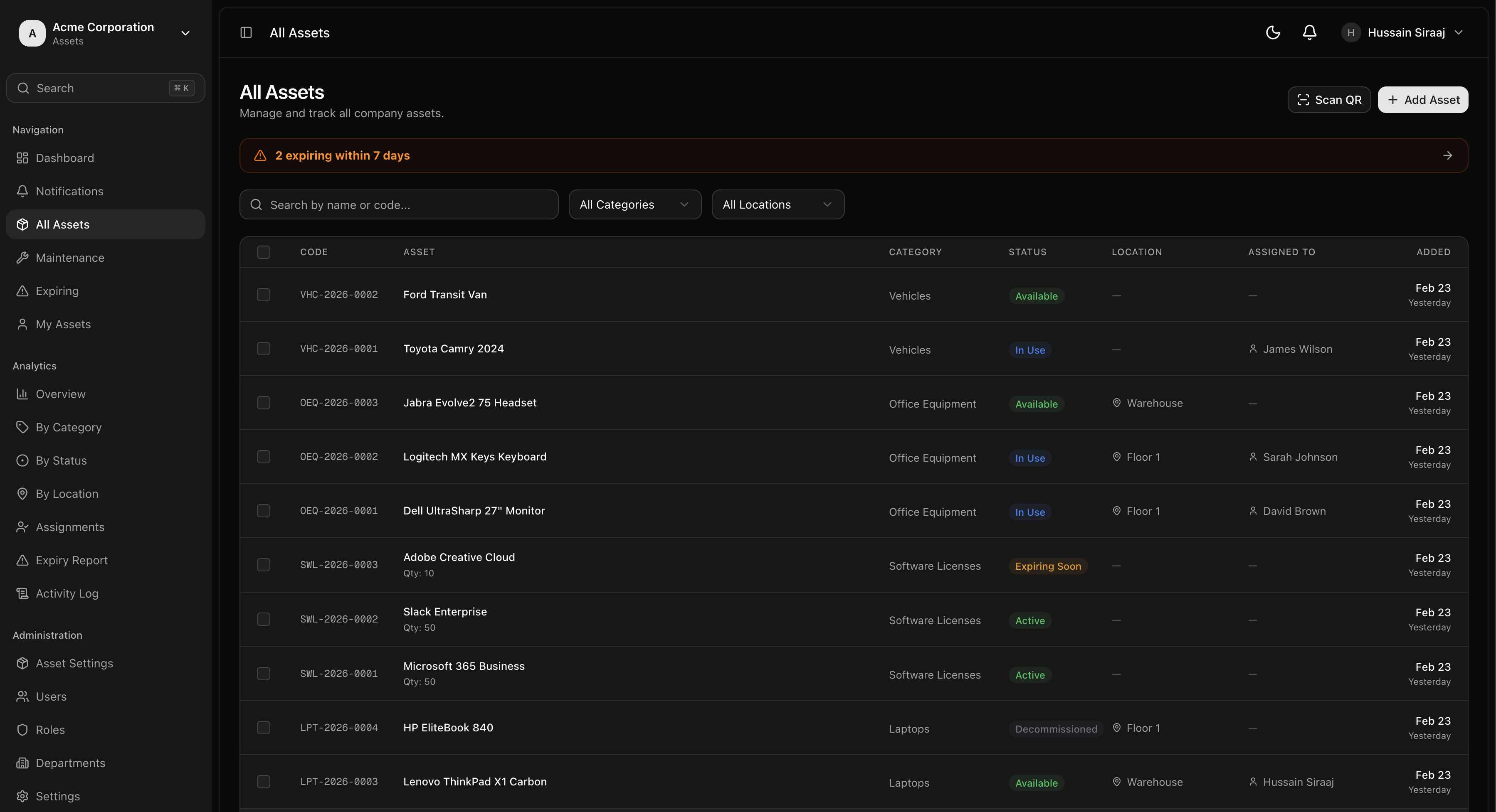Select all assets with the header checkbox
This screenshot has height=812, width=1496.
pos(264,252)
